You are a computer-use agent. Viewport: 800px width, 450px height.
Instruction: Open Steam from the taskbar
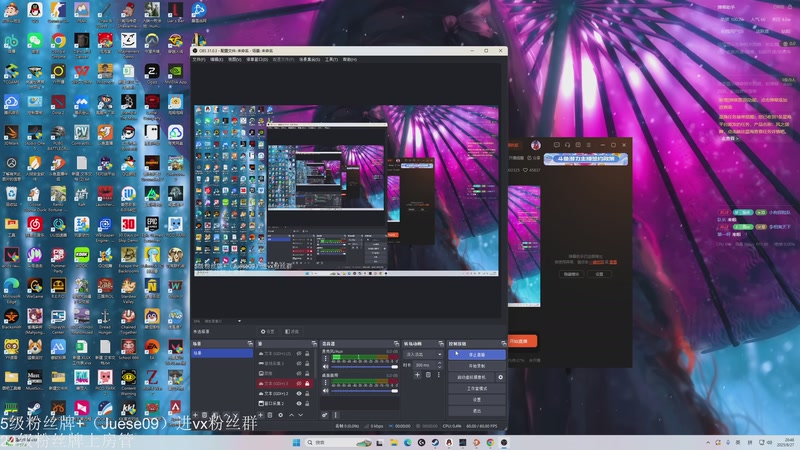(435, 442)
